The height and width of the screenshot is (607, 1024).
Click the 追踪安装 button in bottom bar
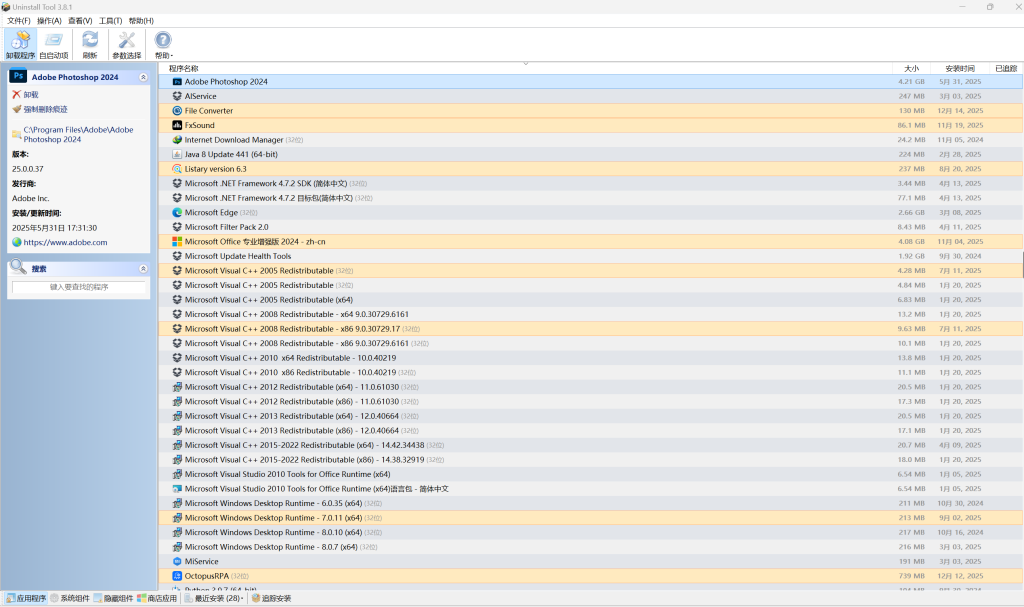tap(272, 598)
